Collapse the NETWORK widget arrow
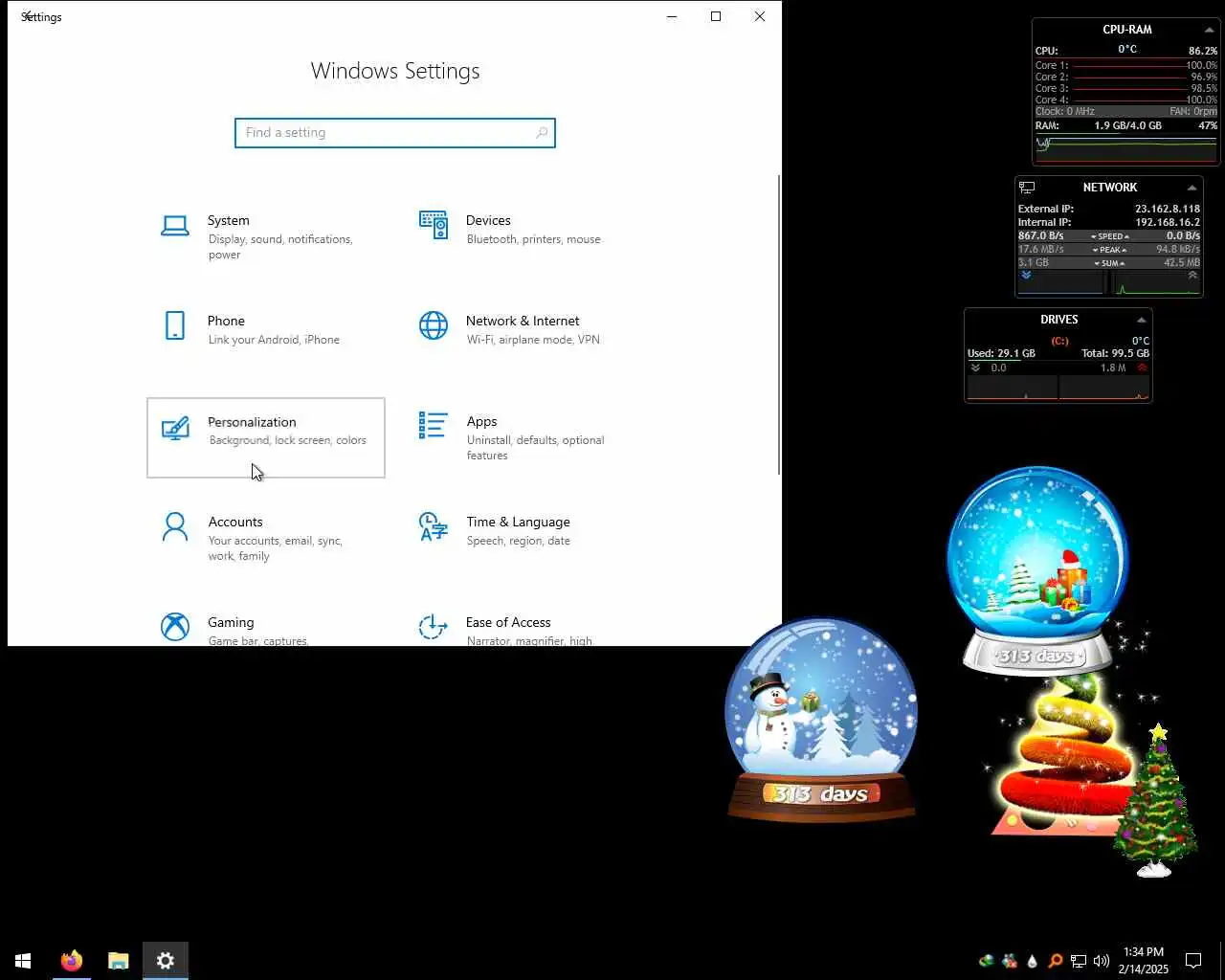Image resolution: width=1225 pixels, height=980 pixels. 1192,188
